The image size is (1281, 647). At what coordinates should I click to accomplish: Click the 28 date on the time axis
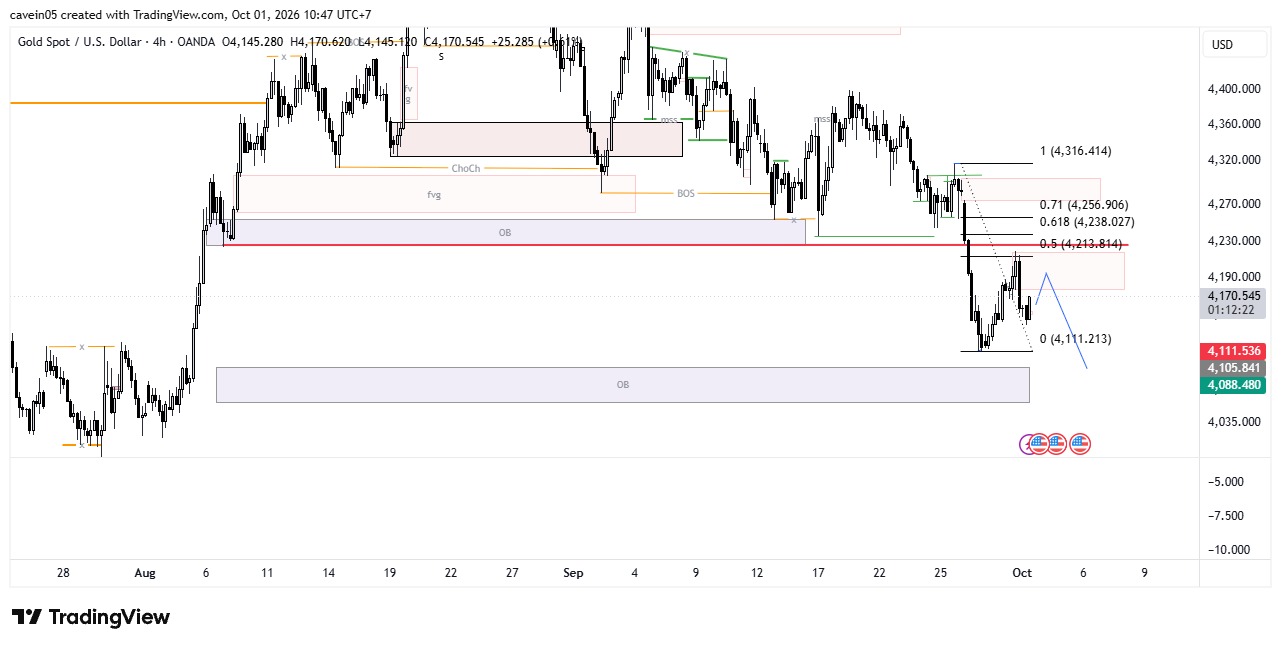pos(63,573)
